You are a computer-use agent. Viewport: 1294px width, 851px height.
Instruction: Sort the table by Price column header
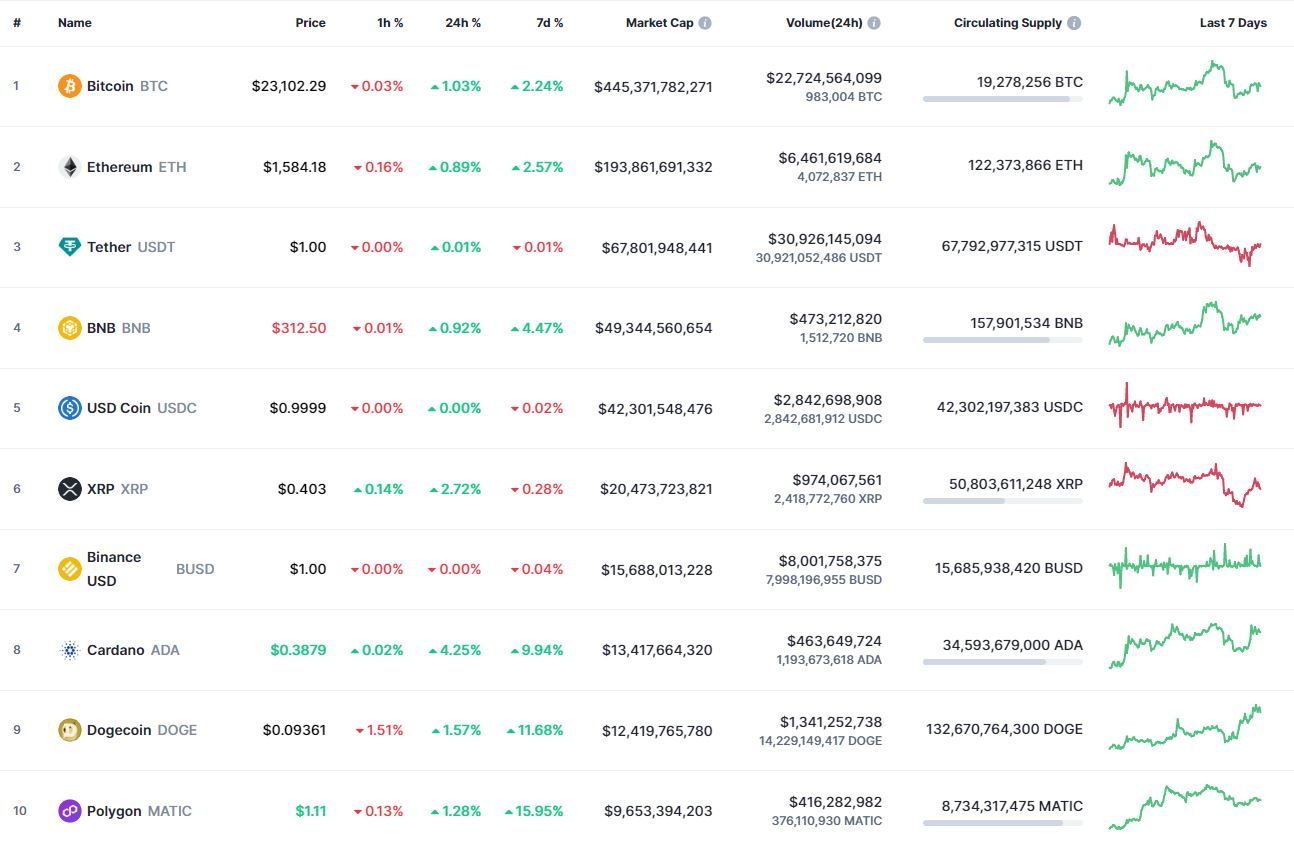[310, 23]
